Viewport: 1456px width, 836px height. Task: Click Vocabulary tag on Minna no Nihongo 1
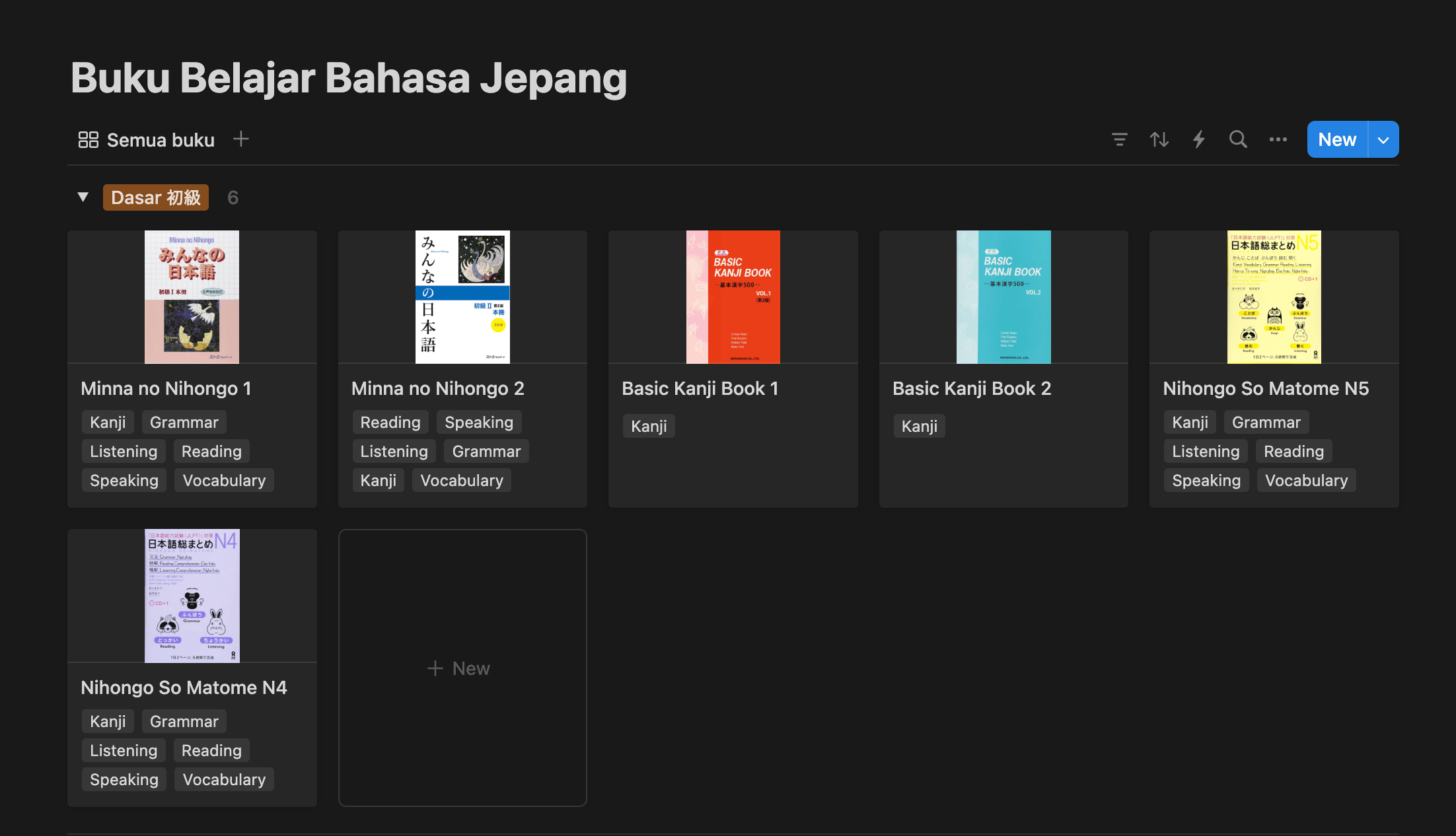224,480
